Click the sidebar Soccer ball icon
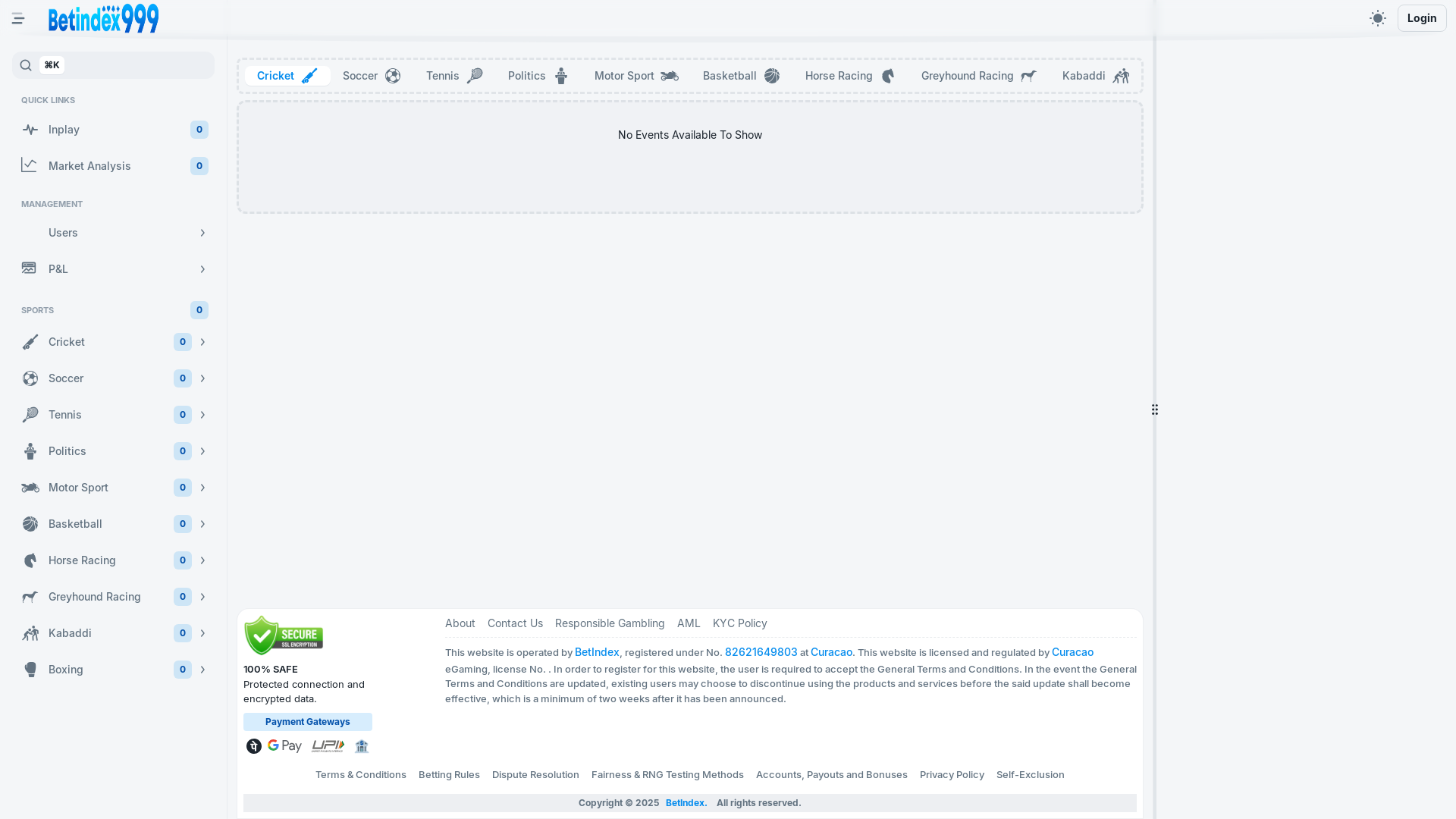This screenshot has height=819, width=1456. [x=30, y=378]
